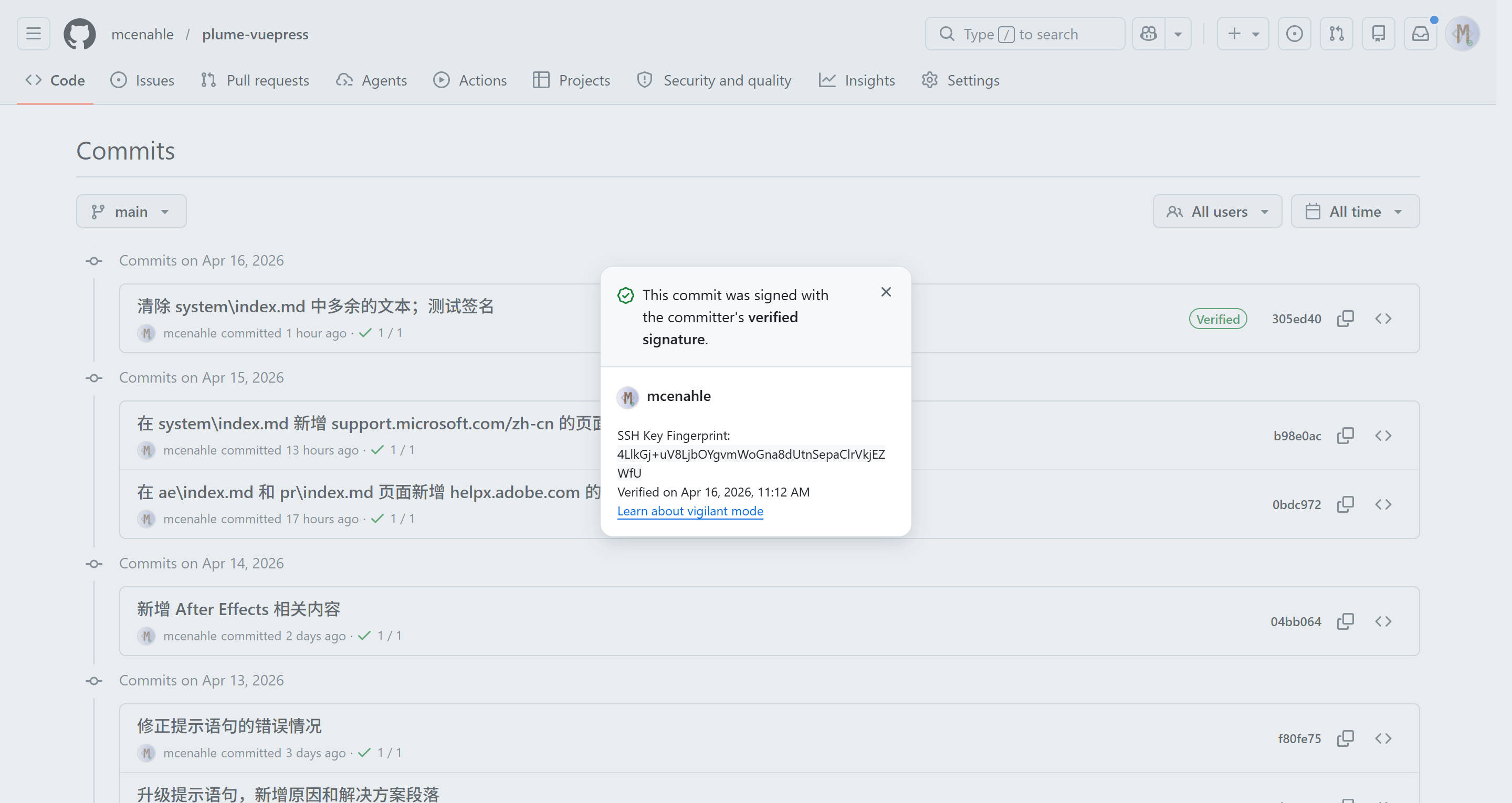The width and height of the screenshot is (1512, 803).
Task: Close the verified signature popup
Action: click(x=886, y=292)
